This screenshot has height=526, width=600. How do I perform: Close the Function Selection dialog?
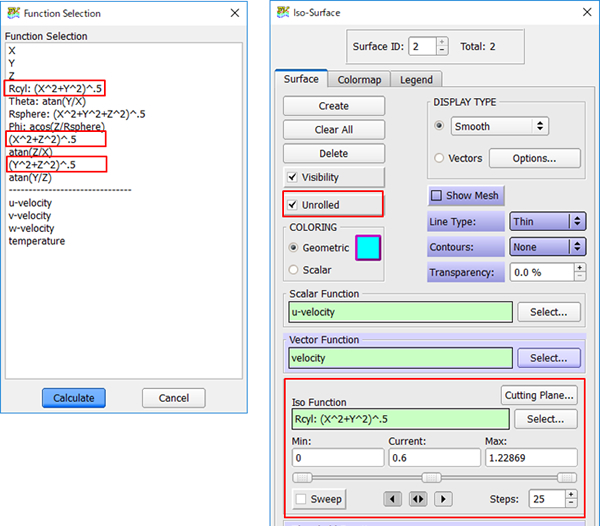(x=234, y=12)
